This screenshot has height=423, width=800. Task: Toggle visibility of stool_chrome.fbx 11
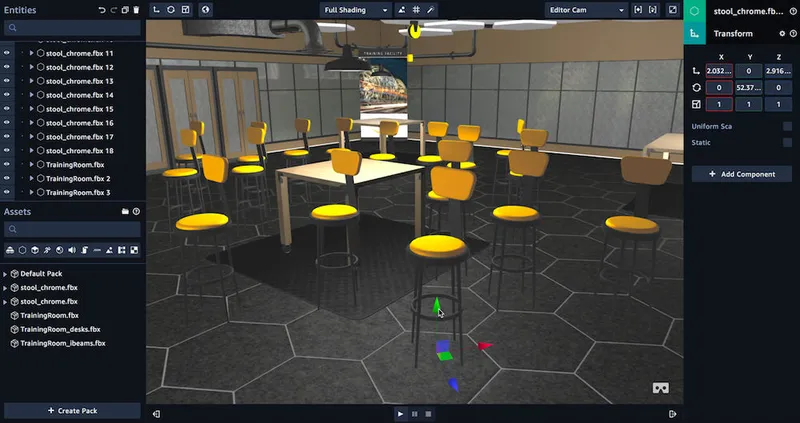[7, 53]
